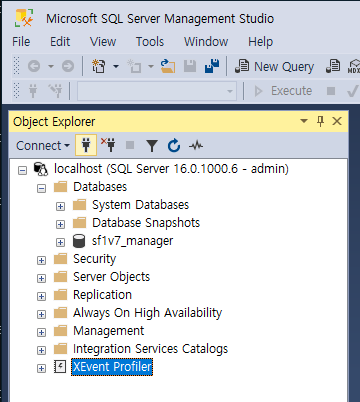Expand Integration Services Catalogs folder
Viewport: 360px width, 402px height.
(41, 350)
